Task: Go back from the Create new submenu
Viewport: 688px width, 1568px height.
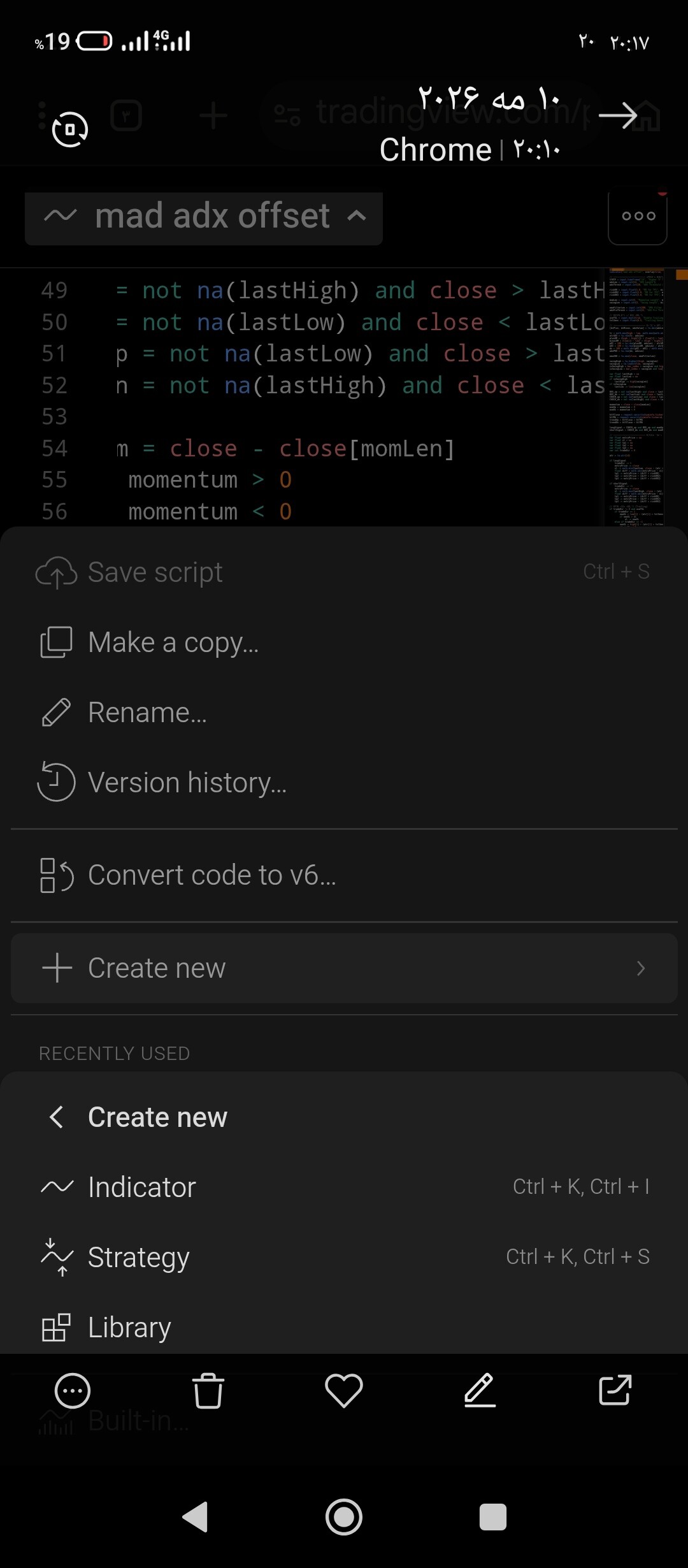Action: click(x=57, y=1117)
